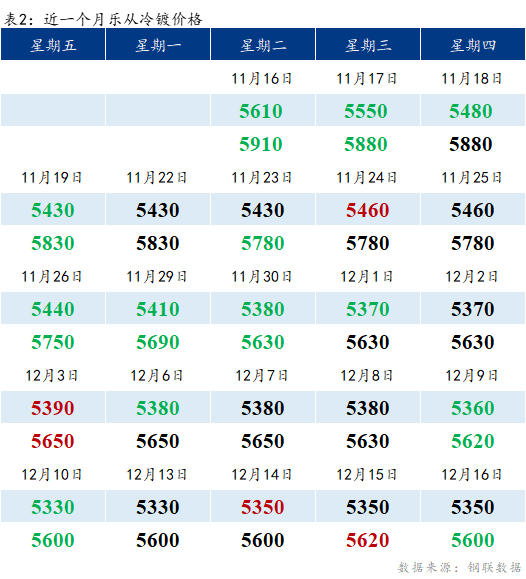Viewport: 526px width, 579px height.
Task: Select the 星期一 header cell
Action: [x=158, y=44]
